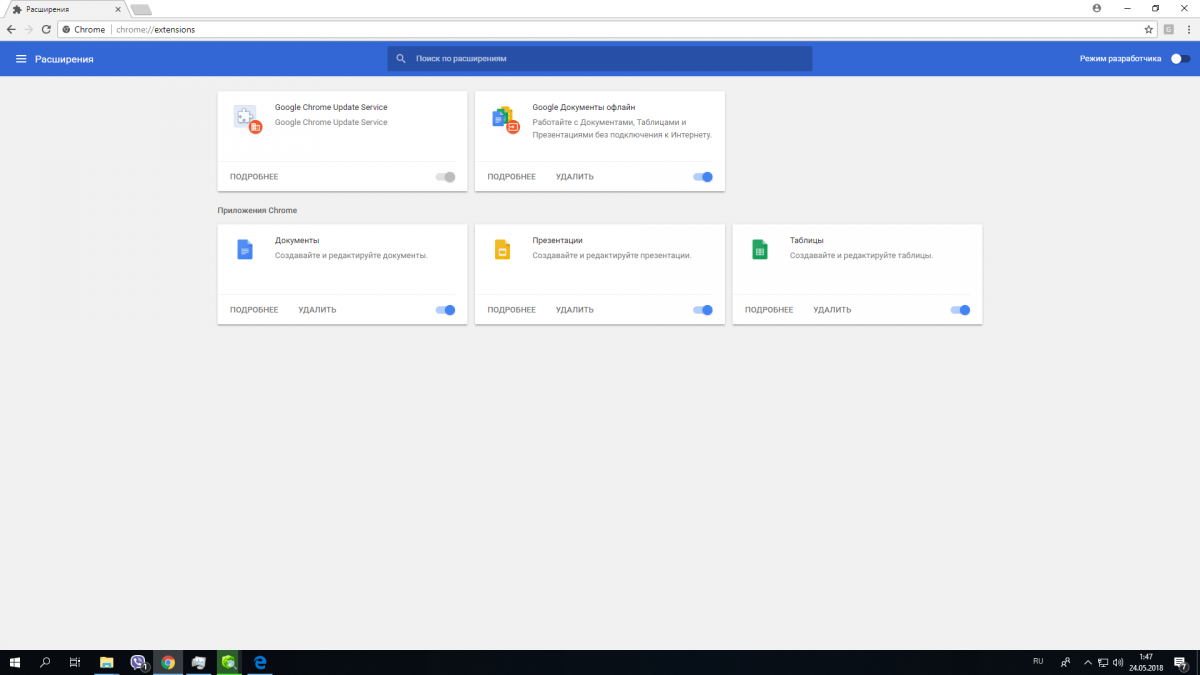Click Удалить for Google Документы офлайн
1200x675 pixels.
click(575, 177)
